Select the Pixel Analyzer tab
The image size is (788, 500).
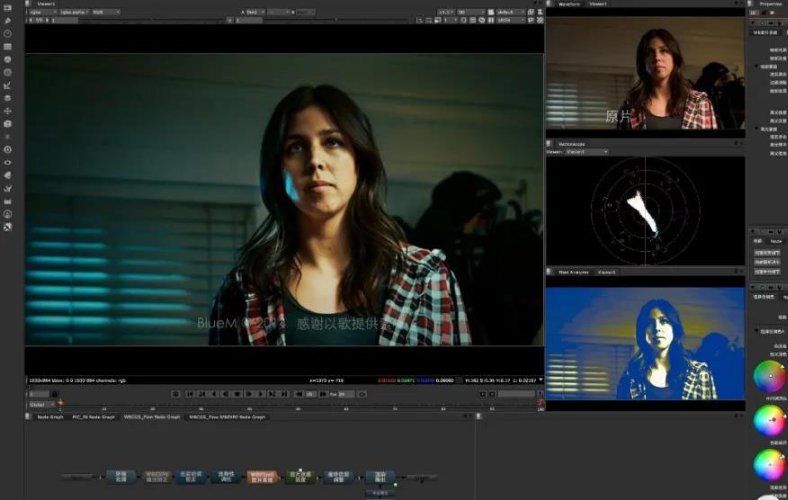pos(573,272)
